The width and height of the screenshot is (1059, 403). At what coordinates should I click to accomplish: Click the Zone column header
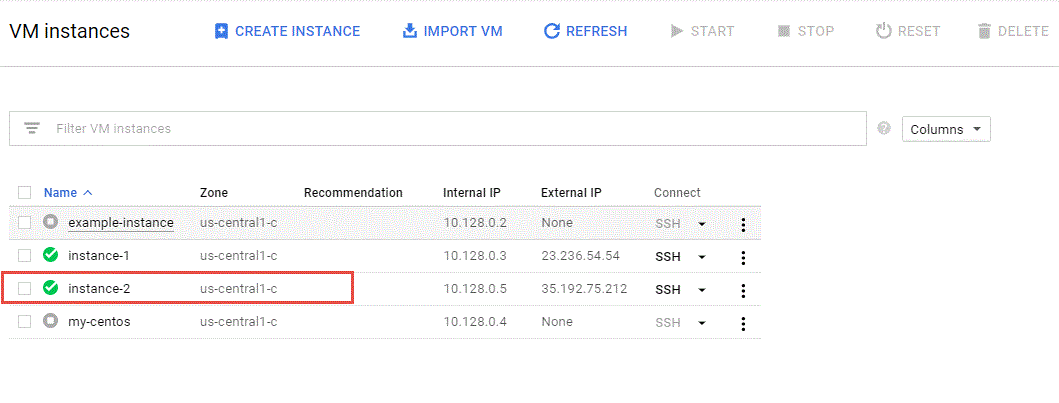(x=213, y=192)
